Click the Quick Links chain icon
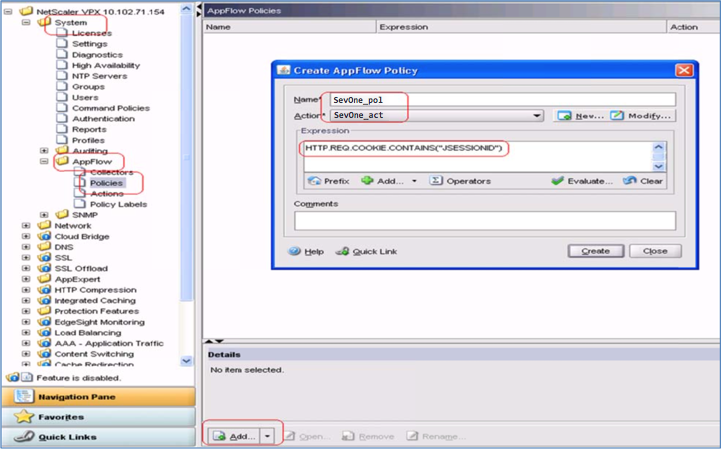 point(23,436)
